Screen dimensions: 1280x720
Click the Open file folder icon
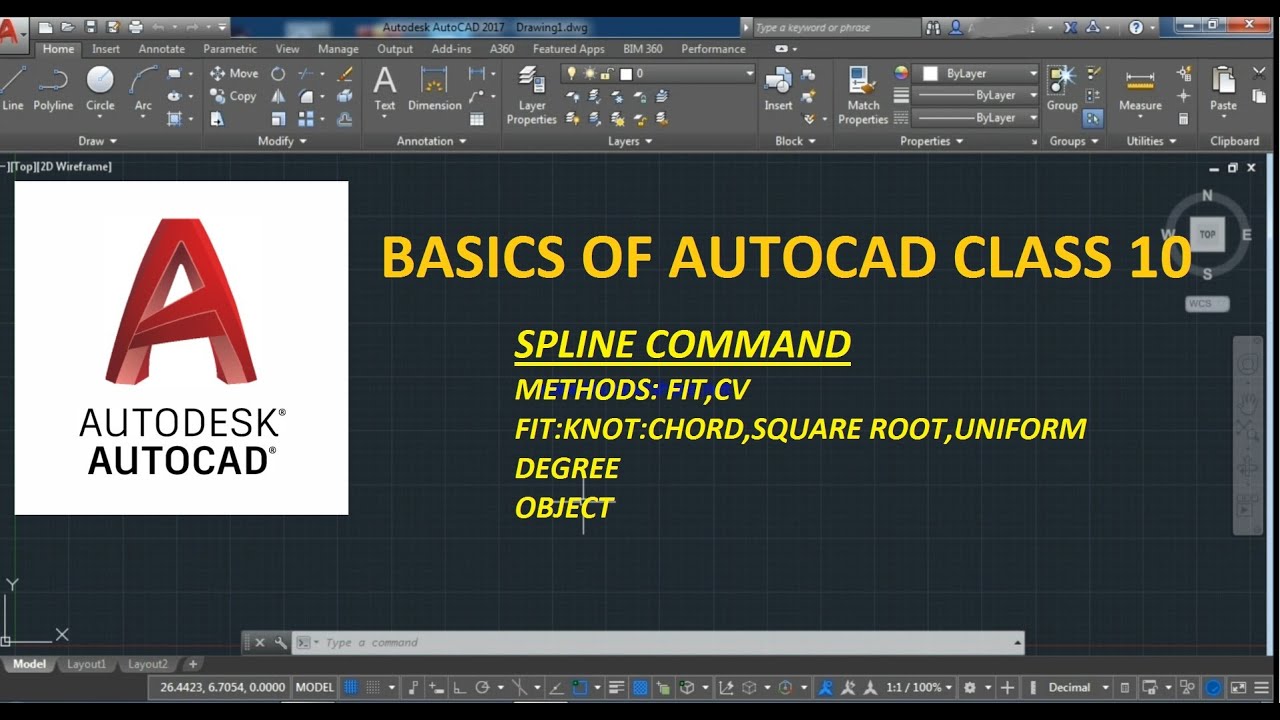point(67,27)
